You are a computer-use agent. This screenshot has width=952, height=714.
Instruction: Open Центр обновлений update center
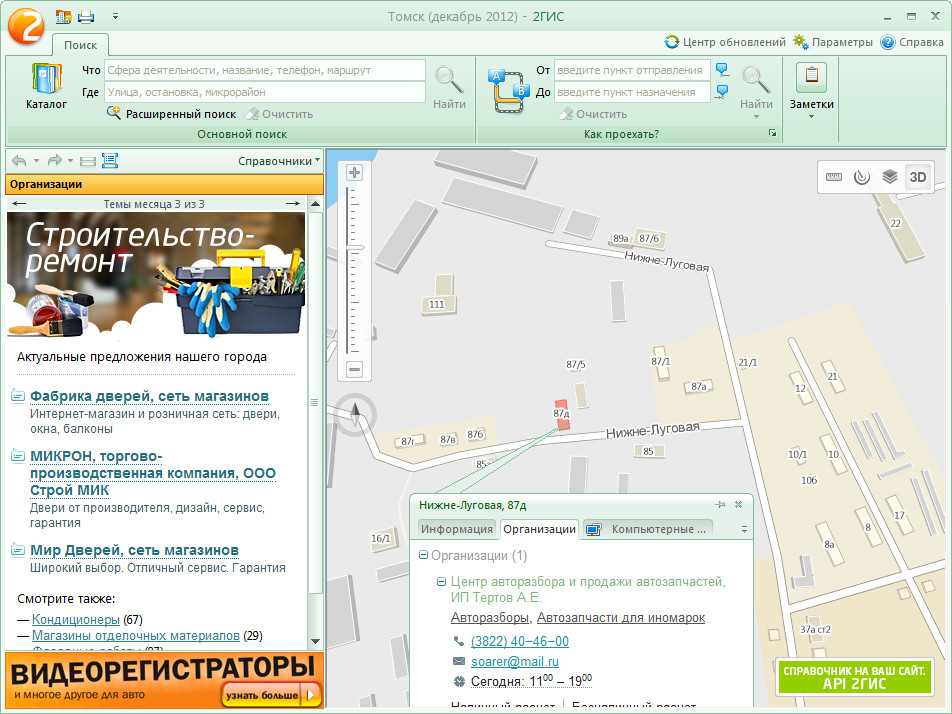[725, 42]
